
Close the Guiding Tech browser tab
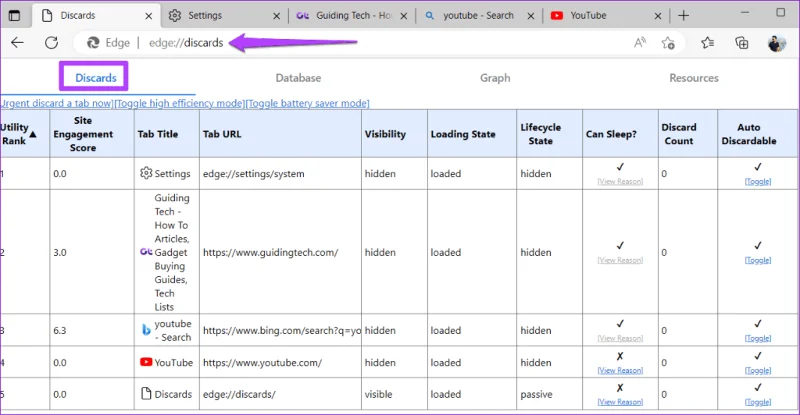point(404,16)
